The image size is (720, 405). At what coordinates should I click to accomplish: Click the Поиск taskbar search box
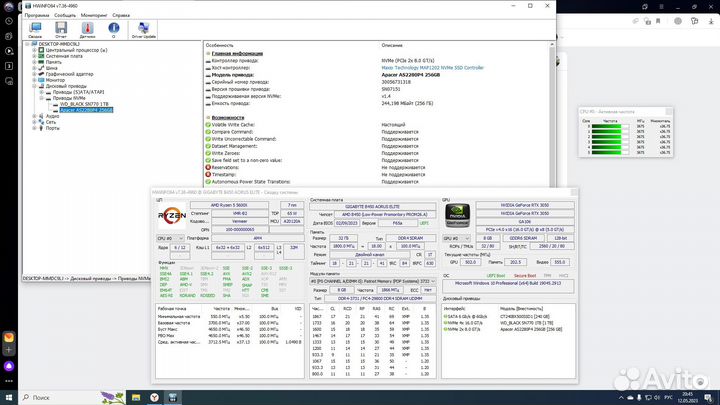pos(60,397)
